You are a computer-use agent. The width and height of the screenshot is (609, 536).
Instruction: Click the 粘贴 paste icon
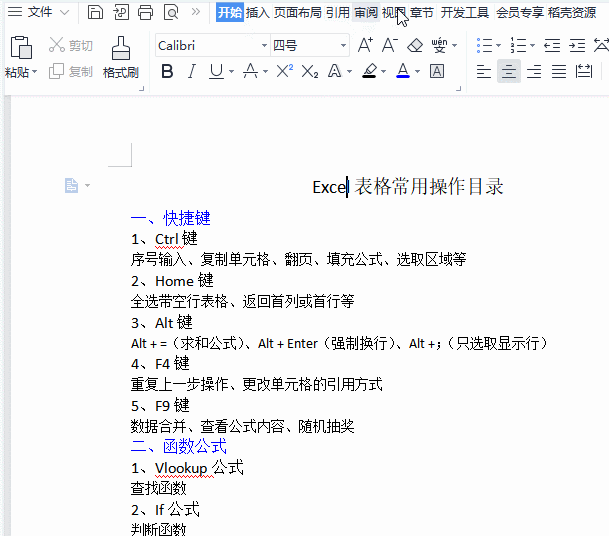[21, 47]
